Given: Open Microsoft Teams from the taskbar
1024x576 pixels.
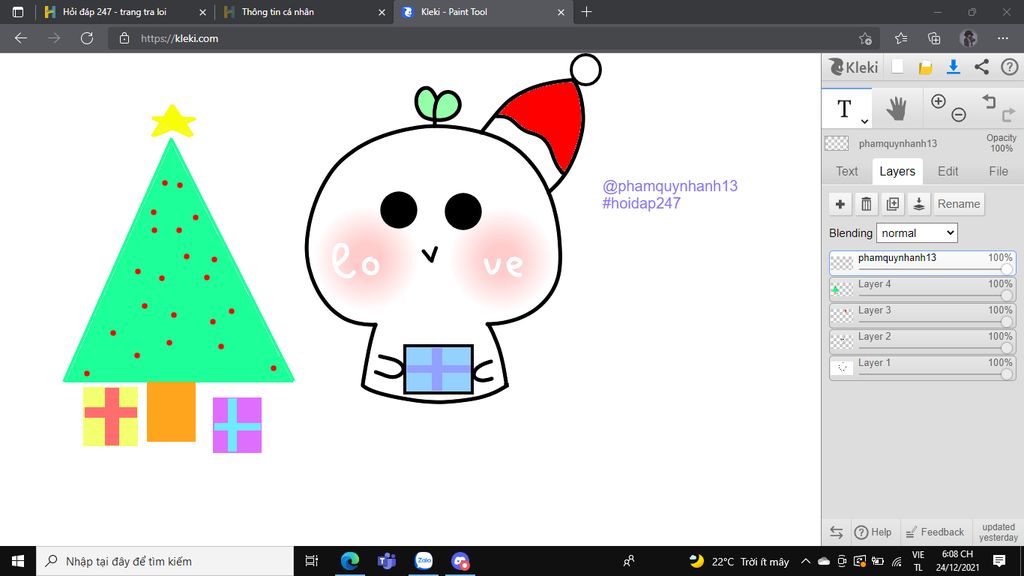Looking at the screenshot, I should coord(386,561).
